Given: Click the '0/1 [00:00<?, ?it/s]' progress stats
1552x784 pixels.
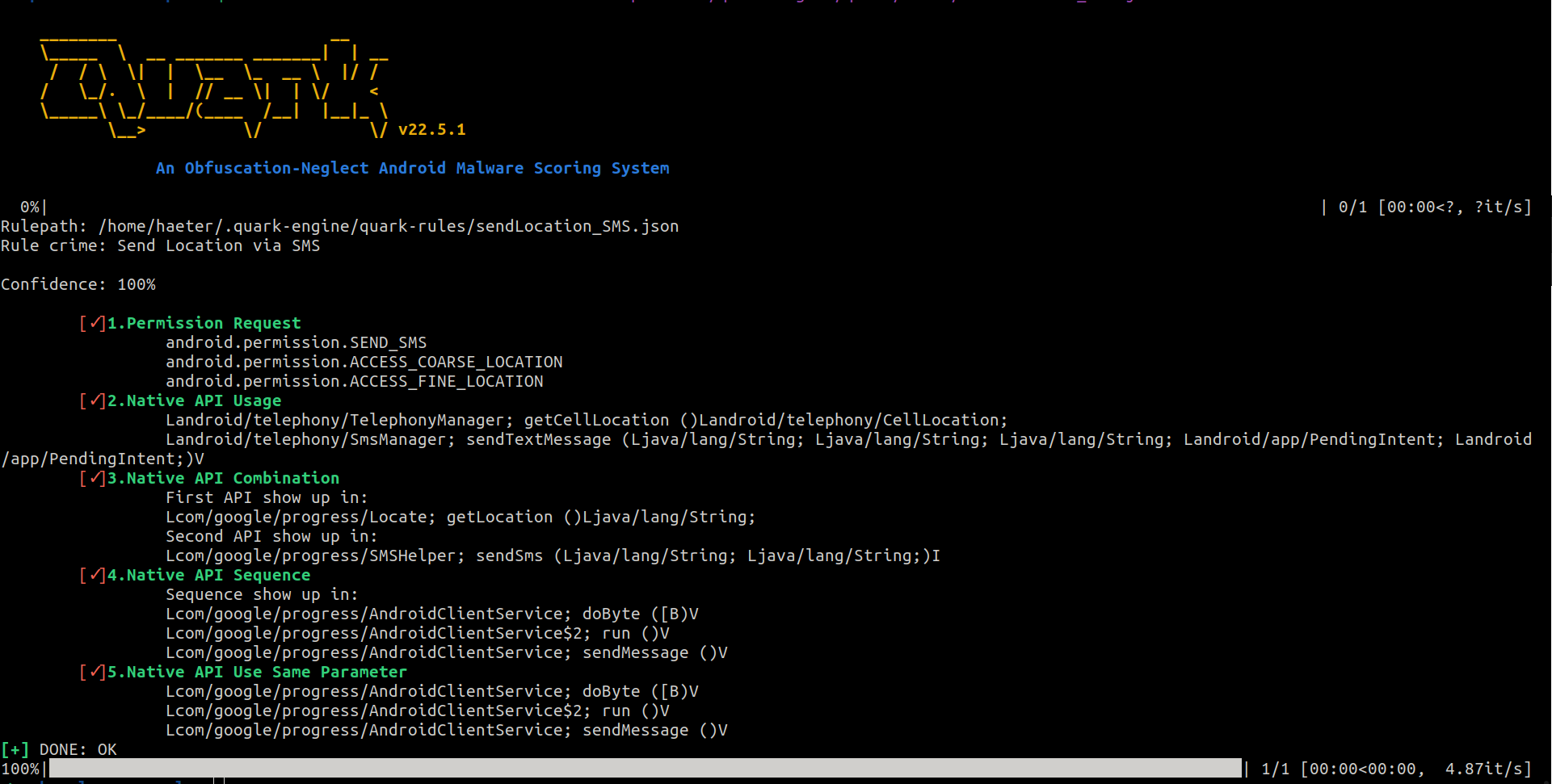Looking at the screenshot, I should pos(1435,208).
